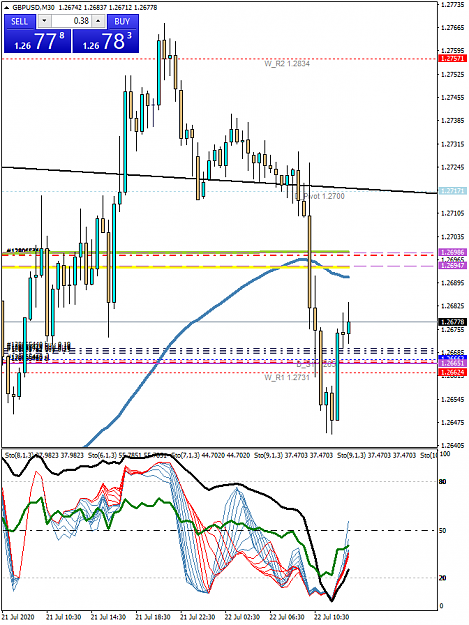Click the 21 Jul 18:30 time label
Viewport: 469px width, 625px height.
[153, 617]
